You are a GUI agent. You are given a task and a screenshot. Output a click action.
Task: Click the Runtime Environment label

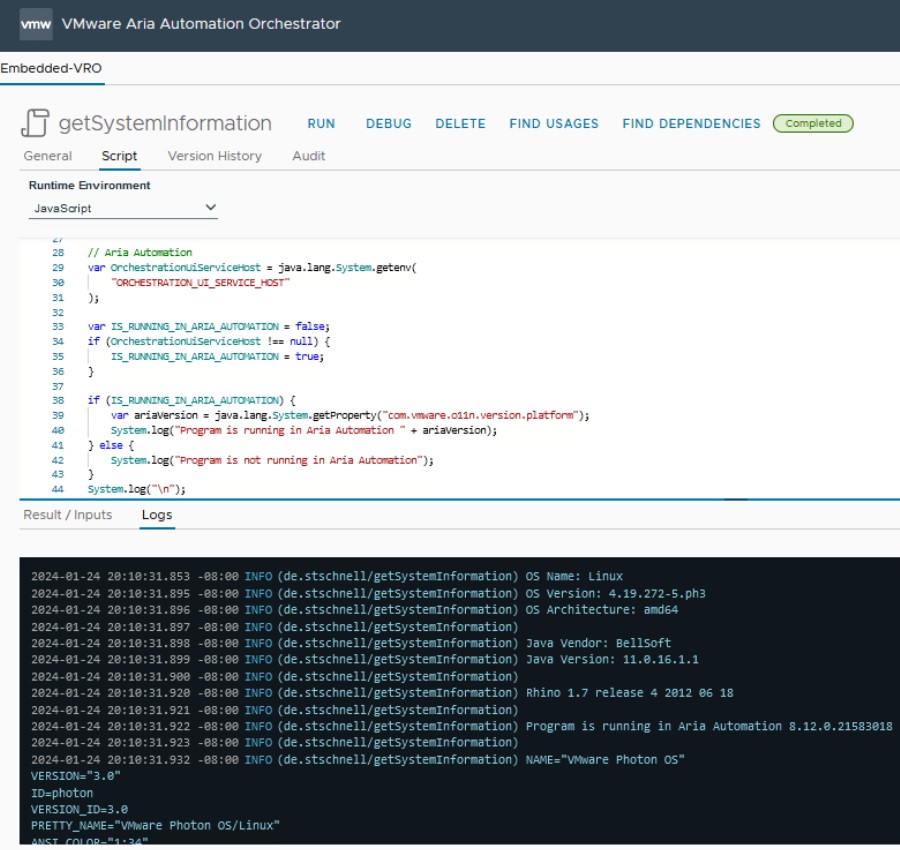pyautogui.click(x=90, y=185)
